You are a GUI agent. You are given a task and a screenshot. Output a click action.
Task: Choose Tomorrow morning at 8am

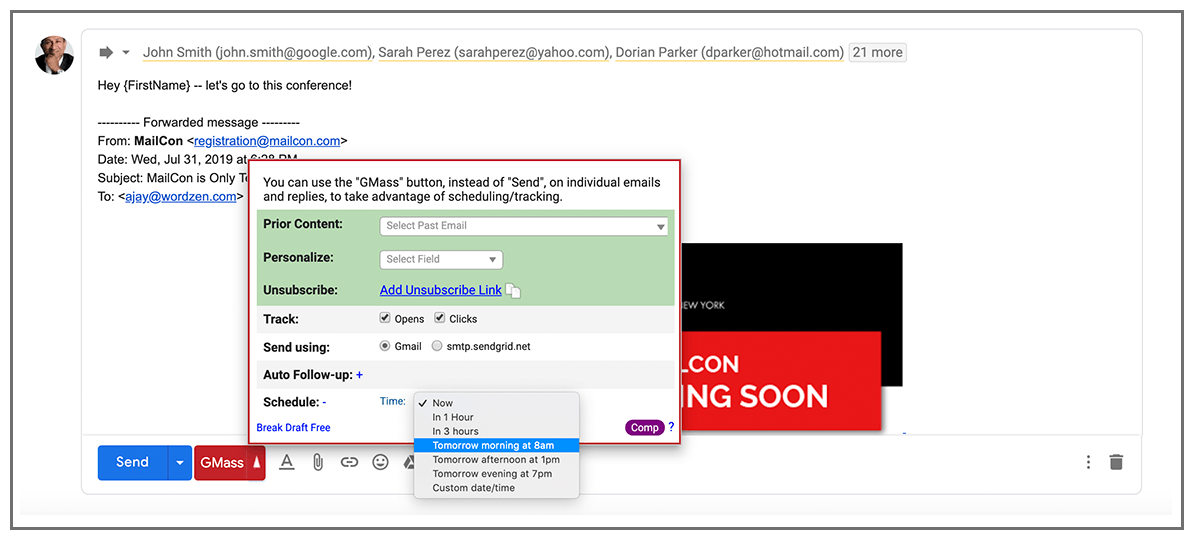[495, 446]
